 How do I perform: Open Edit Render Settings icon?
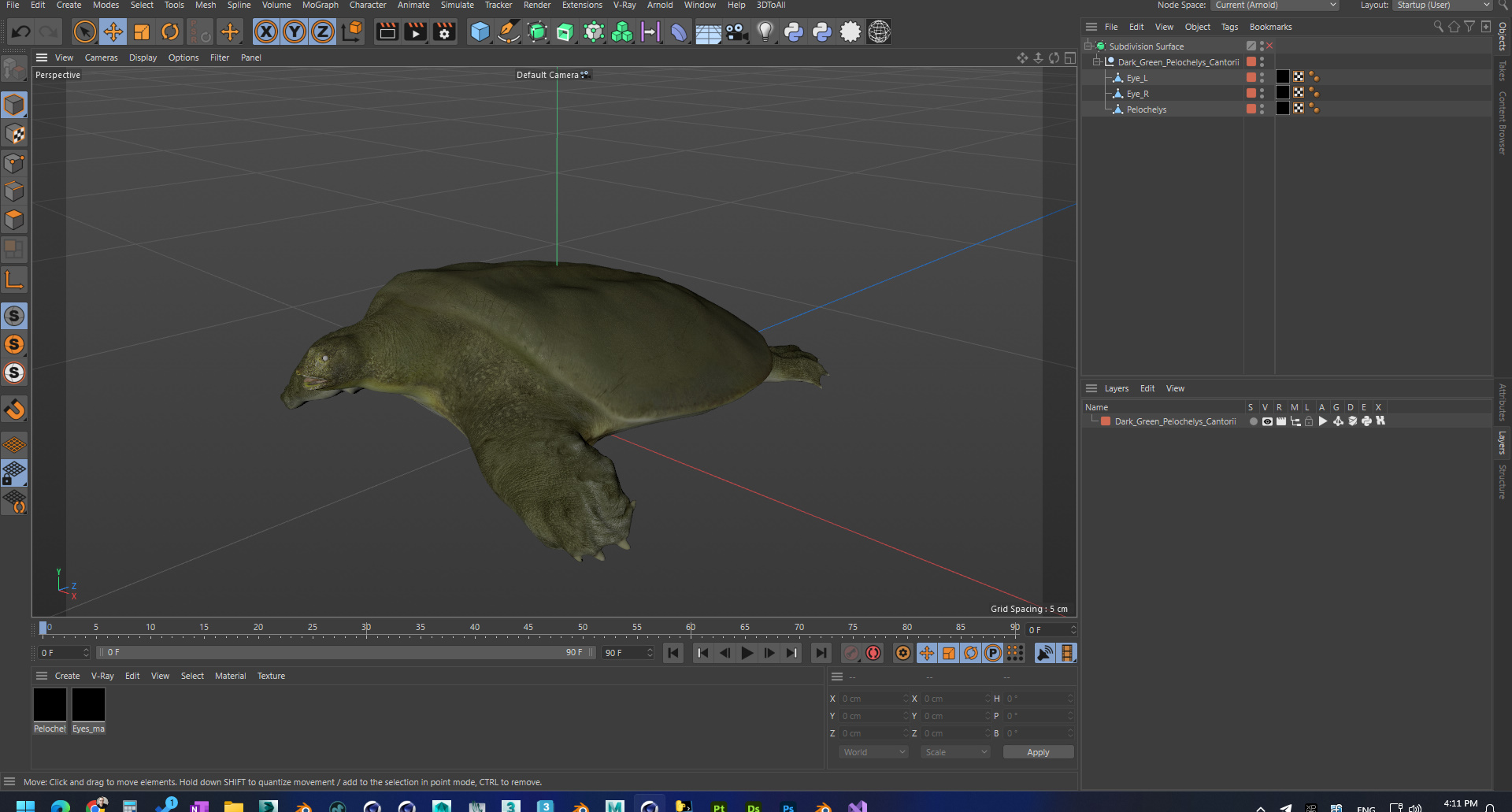click(444, 32)
